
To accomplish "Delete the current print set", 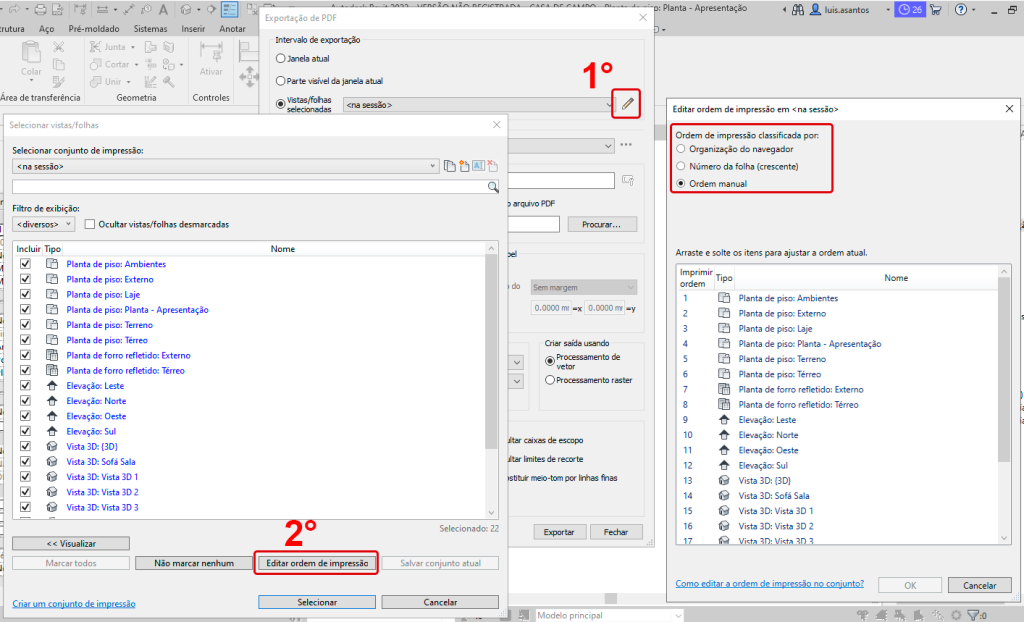I will click(492, 166).
